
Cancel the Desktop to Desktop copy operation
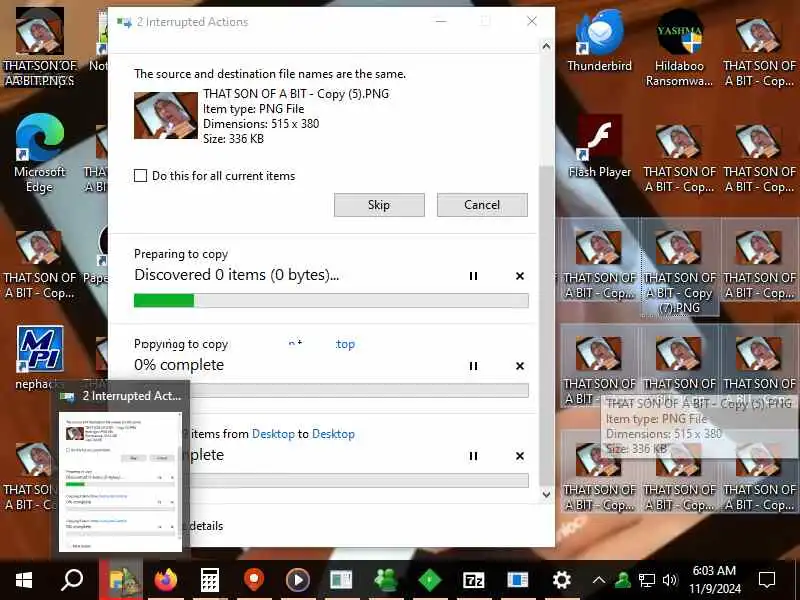[520, 456]
